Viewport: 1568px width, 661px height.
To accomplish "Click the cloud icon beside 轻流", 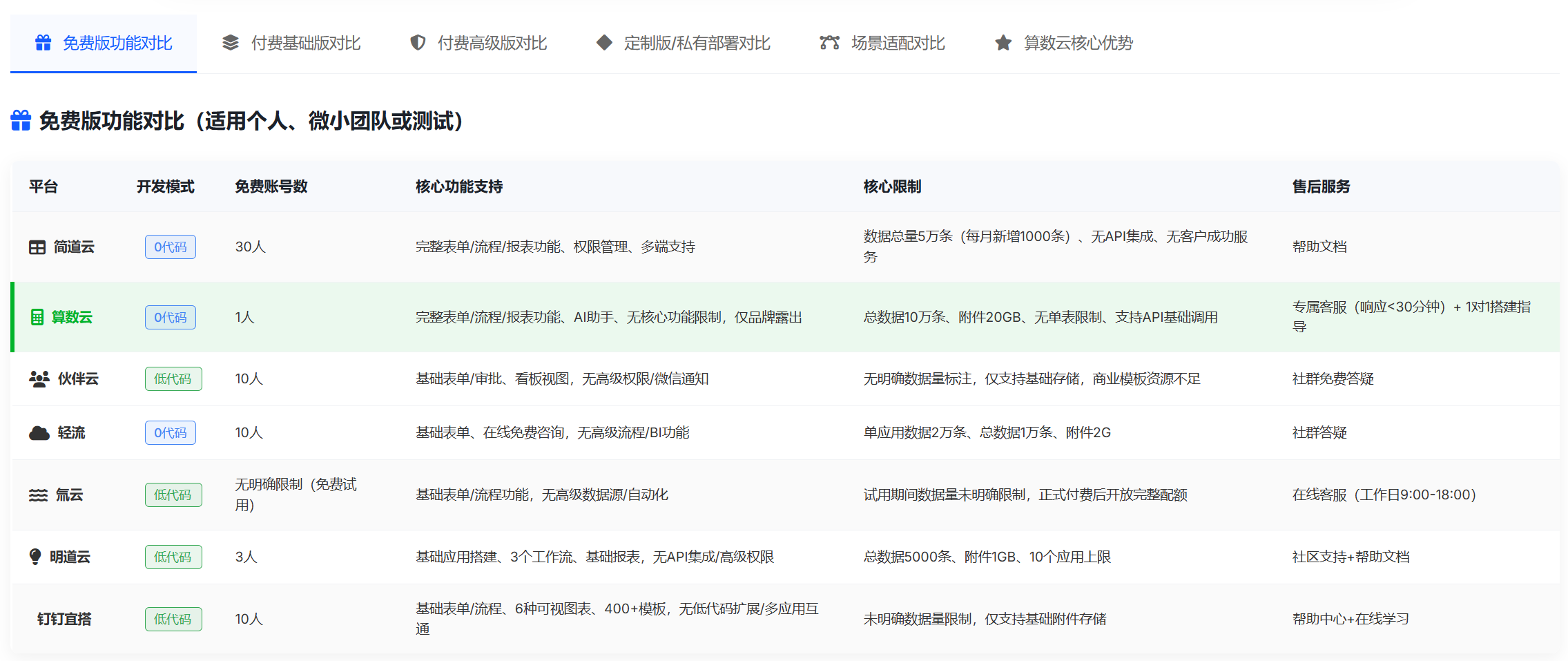I will click(39, 433).
